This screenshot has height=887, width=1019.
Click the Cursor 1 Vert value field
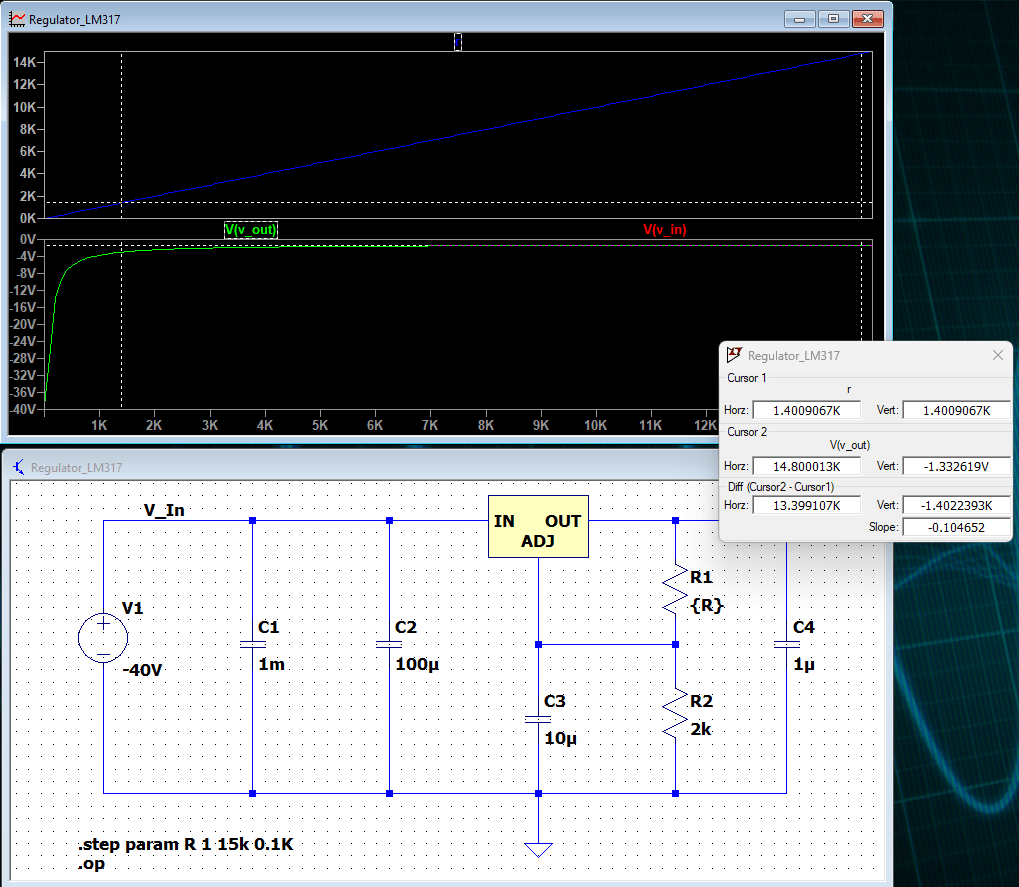[957, 410]
